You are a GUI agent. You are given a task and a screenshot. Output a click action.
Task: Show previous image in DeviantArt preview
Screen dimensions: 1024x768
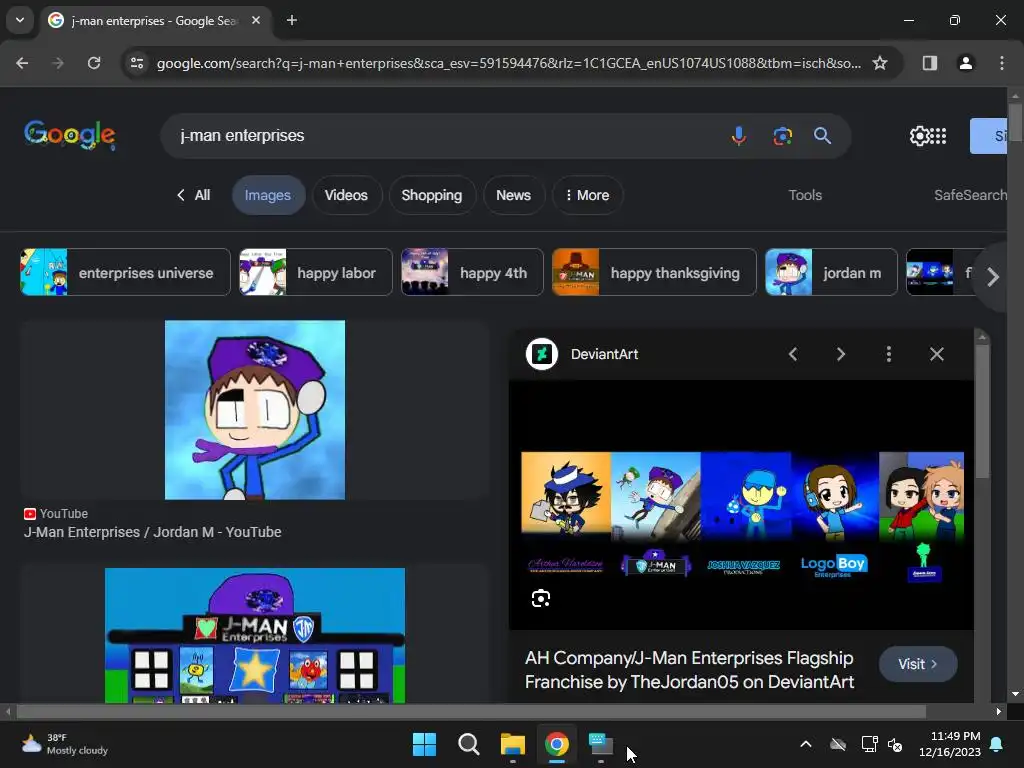[793, 354]
